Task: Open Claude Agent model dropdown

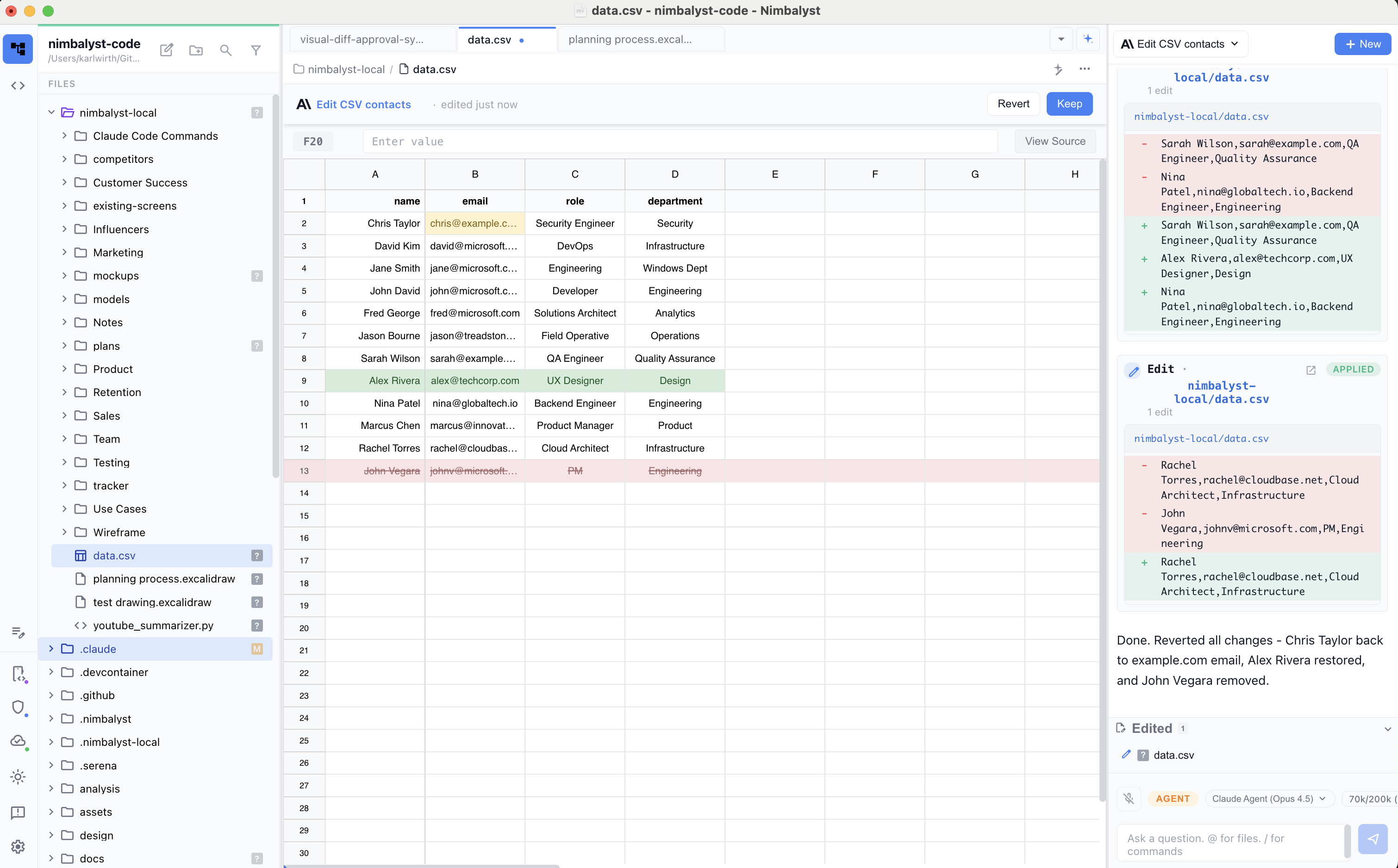Action: pos(1268,799)
